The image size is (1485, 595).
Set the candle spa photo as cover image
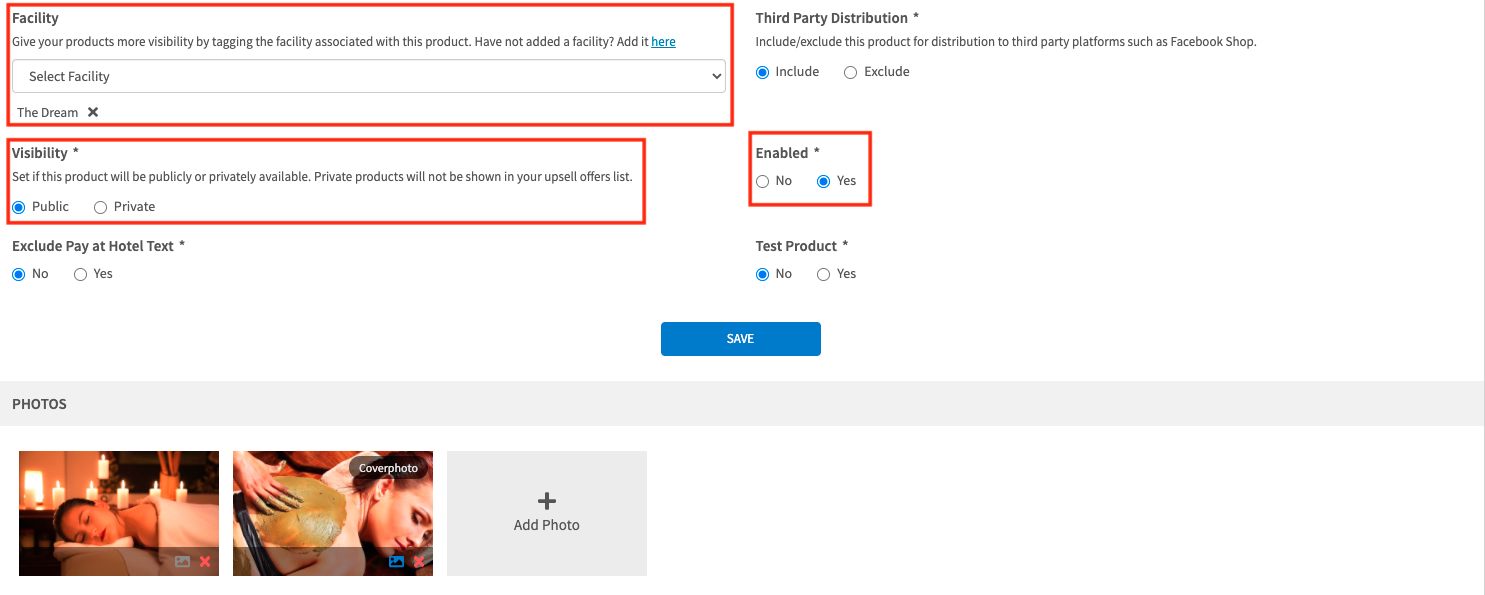[182, 562]
